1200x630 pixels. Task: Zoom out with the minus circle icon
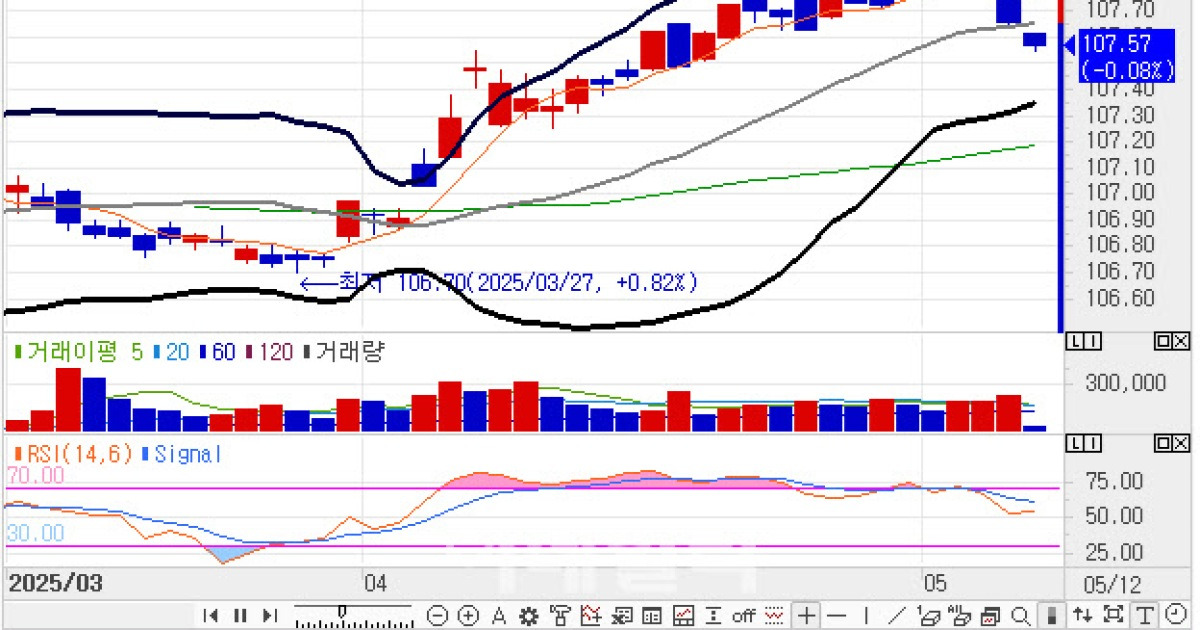point(436,615)
